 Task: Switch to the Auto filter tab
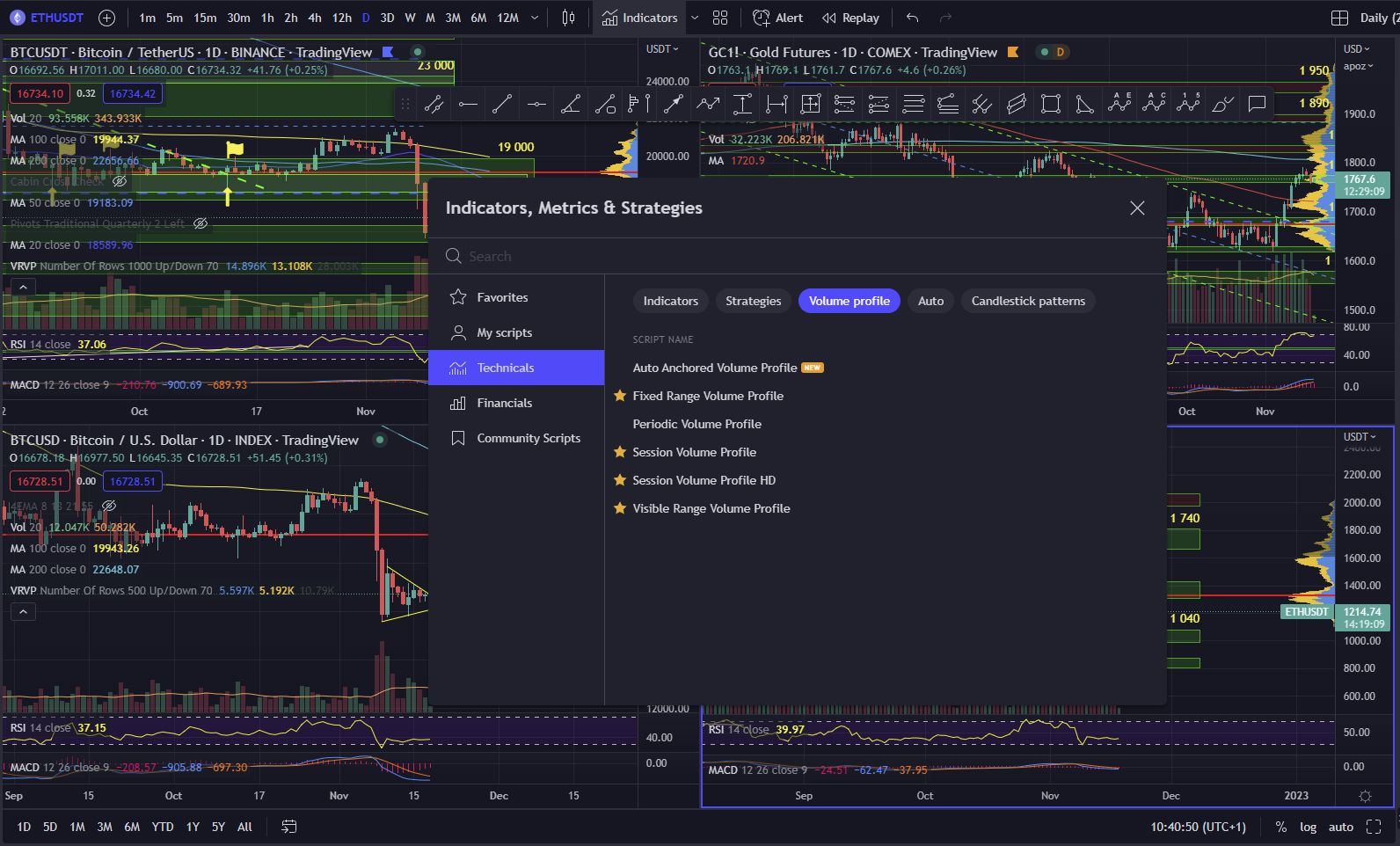tap(931, 301)
